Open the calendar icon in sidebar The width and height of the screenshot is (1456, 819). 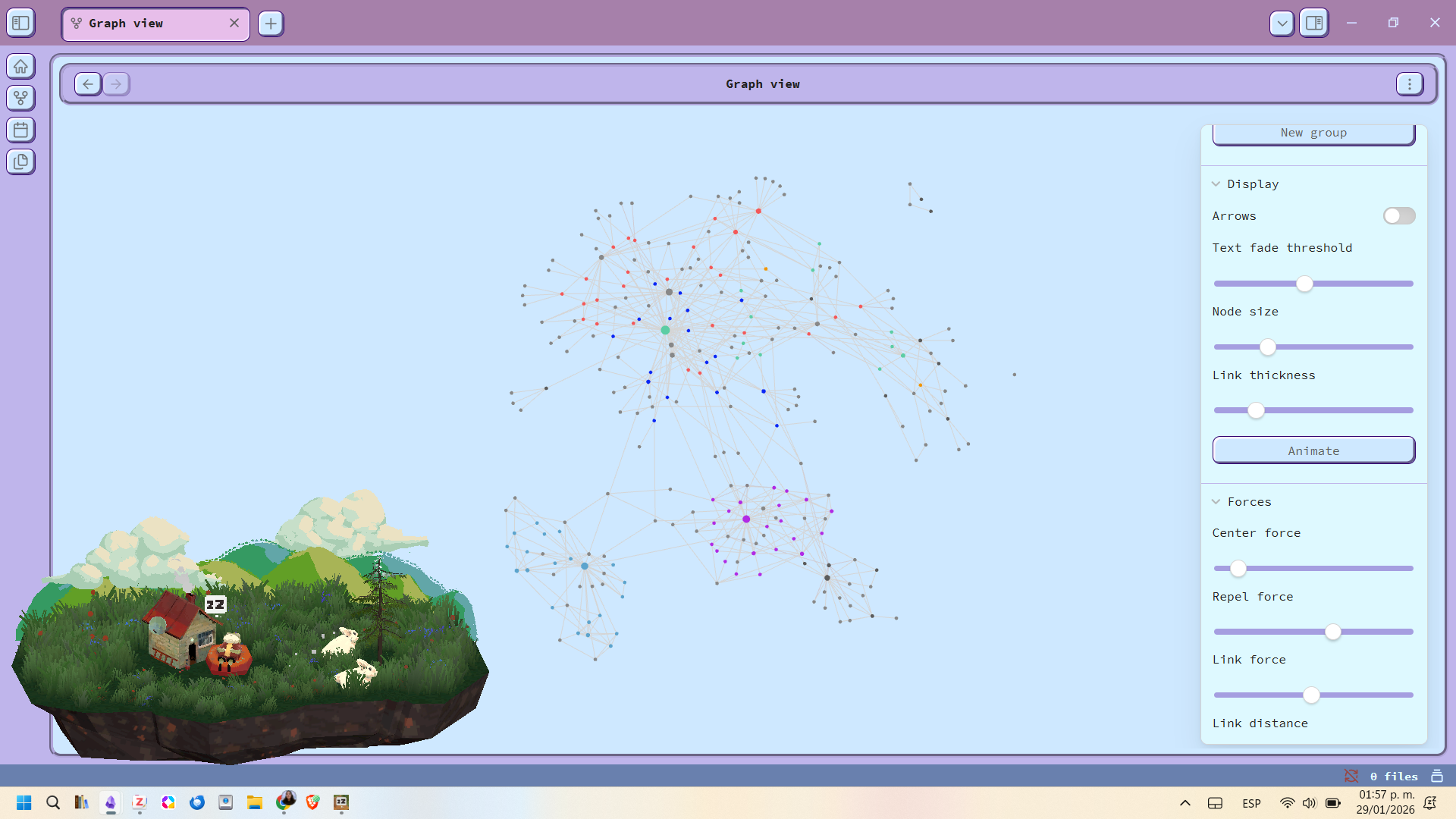20,130
